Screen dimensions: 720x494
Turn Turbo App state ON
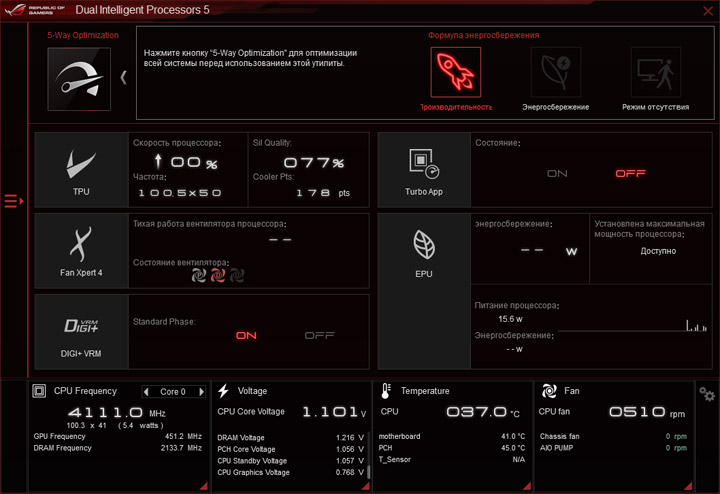557,174
